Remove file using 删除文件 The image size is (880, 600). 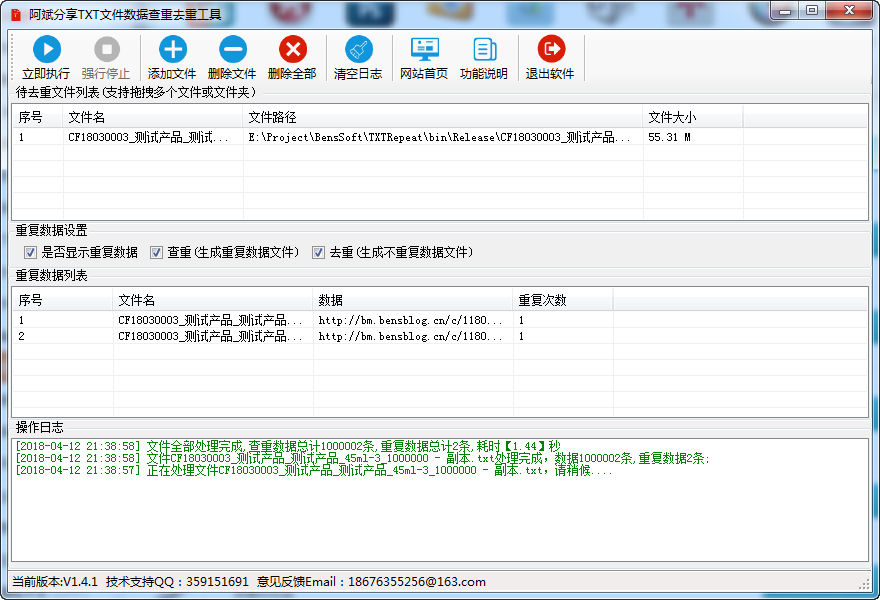point(232,58)
